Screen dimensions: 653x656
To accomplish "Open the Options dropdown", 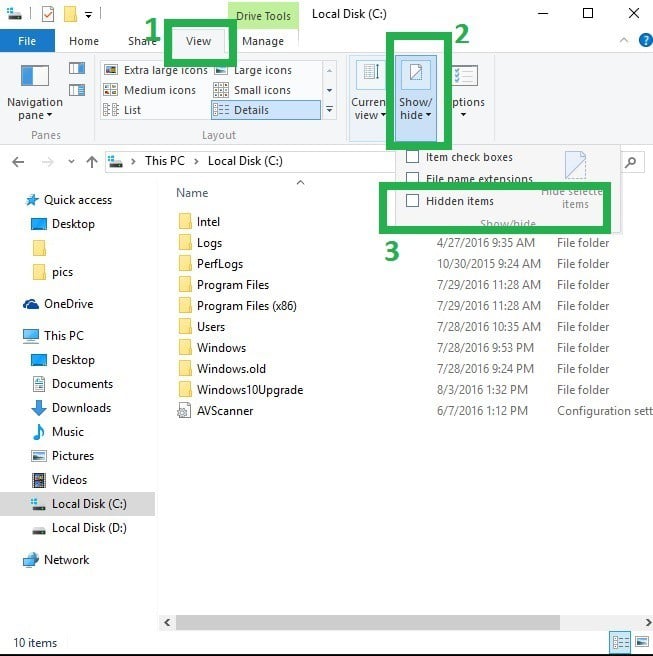I will click(465, 92).
